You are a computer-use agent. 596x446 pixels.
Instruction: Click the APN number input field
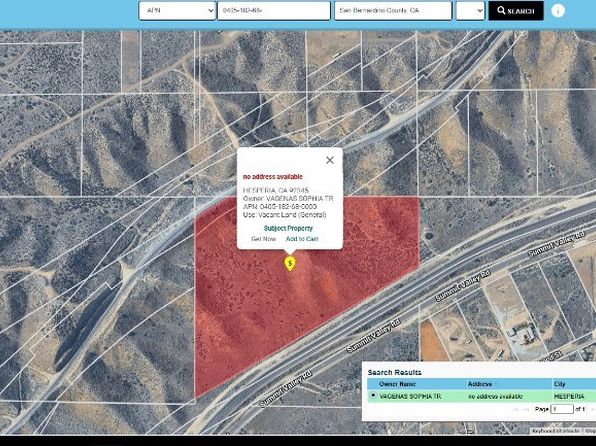point(274,11)
